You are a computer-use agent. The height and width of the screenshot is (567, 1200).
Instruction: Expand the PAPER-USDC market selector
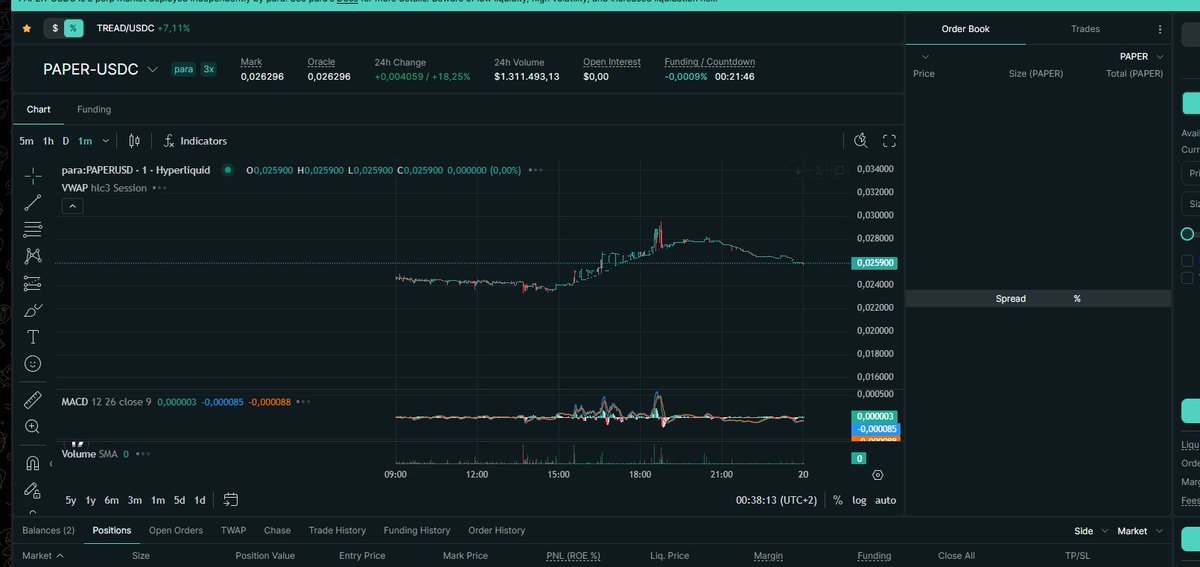(x=152, y=70)
